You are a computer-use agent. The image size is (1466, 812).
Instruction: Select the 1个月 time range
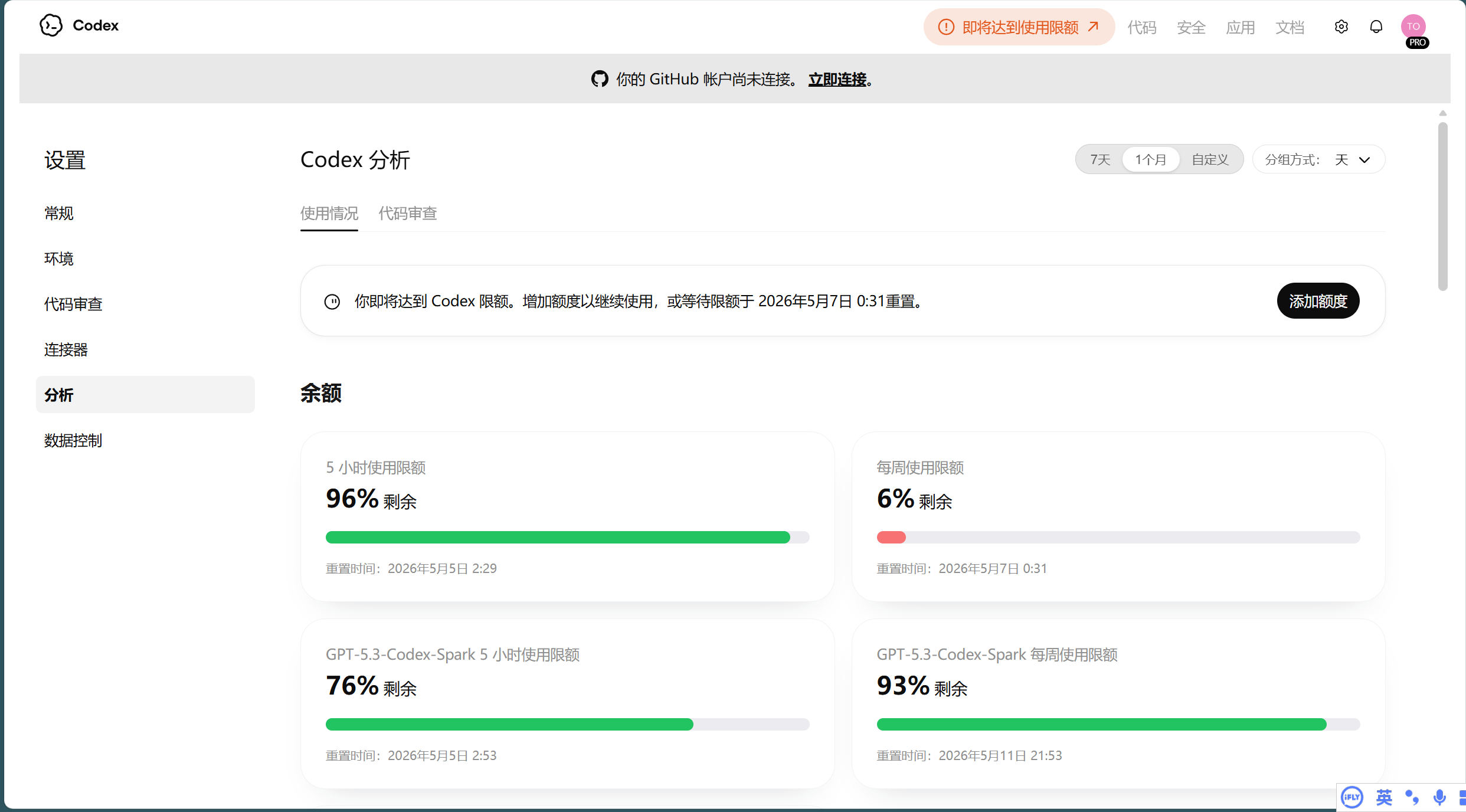(x=1151, y=159)
